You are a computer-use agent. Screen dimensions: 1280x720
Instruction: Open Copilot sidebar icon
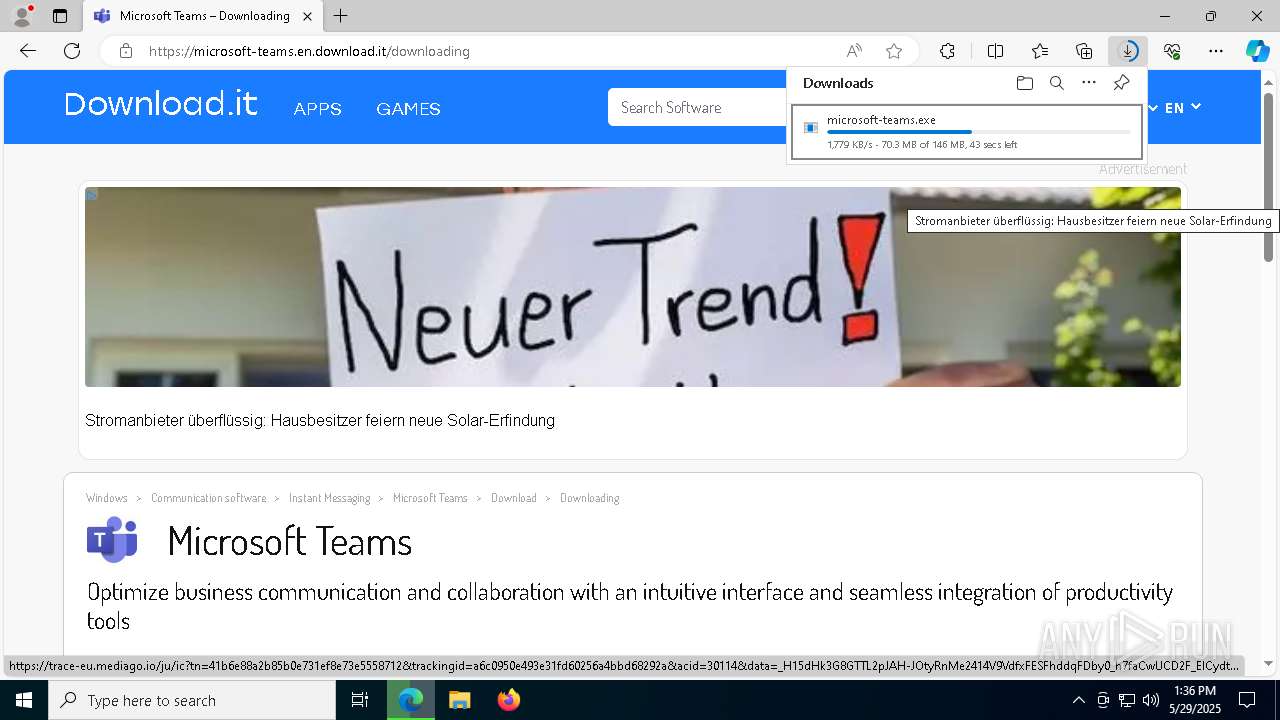1258,51
